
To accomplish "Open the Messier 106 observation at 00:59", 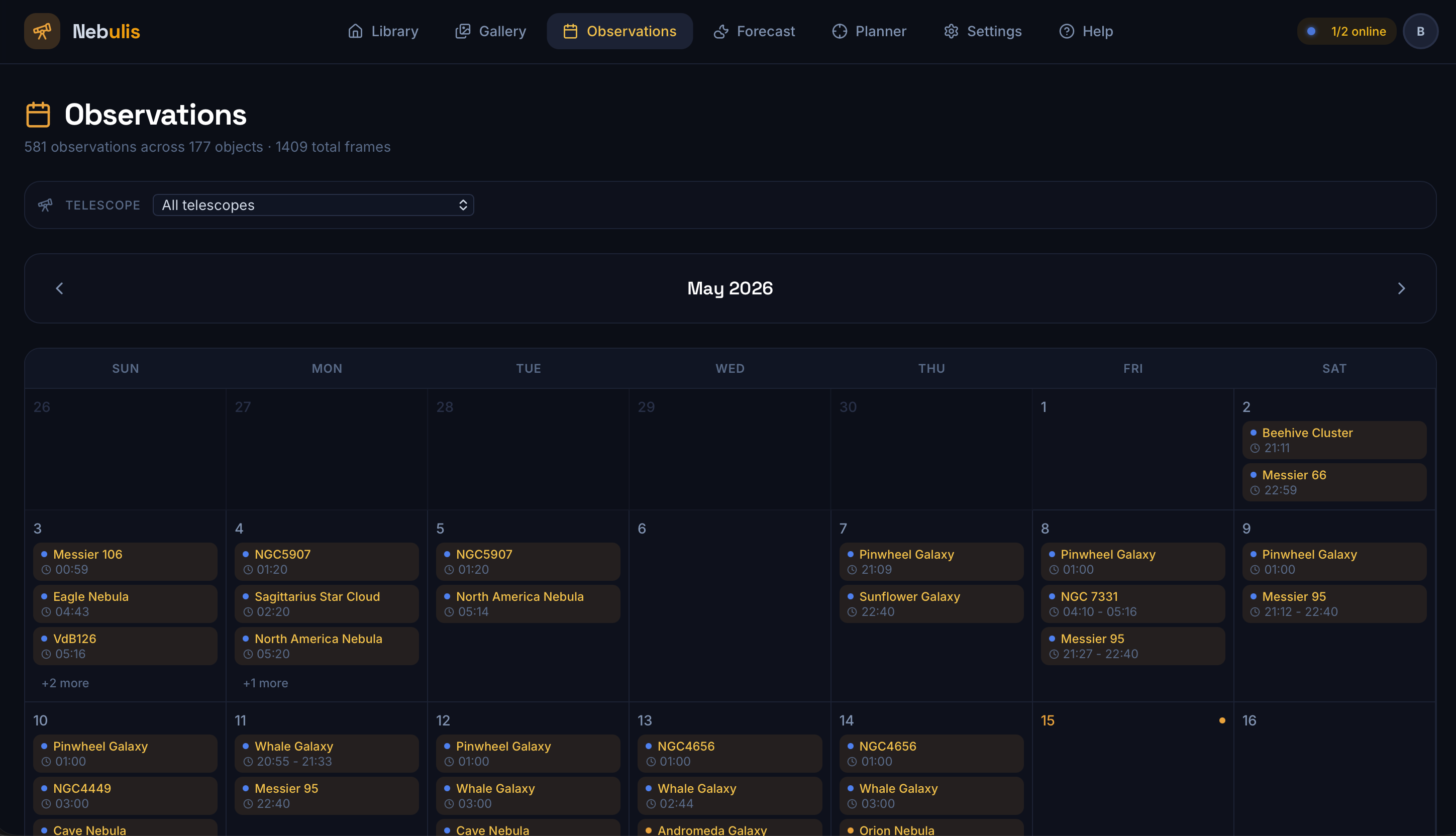I will click(x=125, y=562).
